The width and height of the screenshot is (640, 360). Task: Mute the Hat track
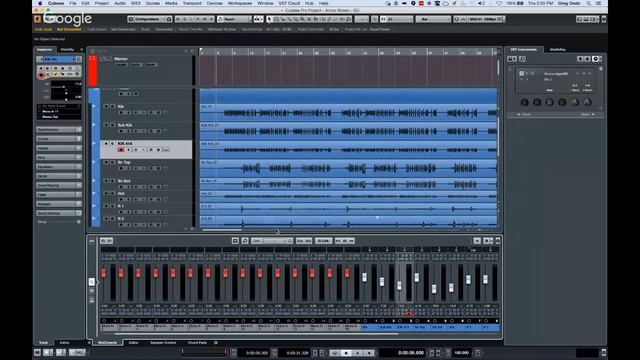tap(106, 193)
